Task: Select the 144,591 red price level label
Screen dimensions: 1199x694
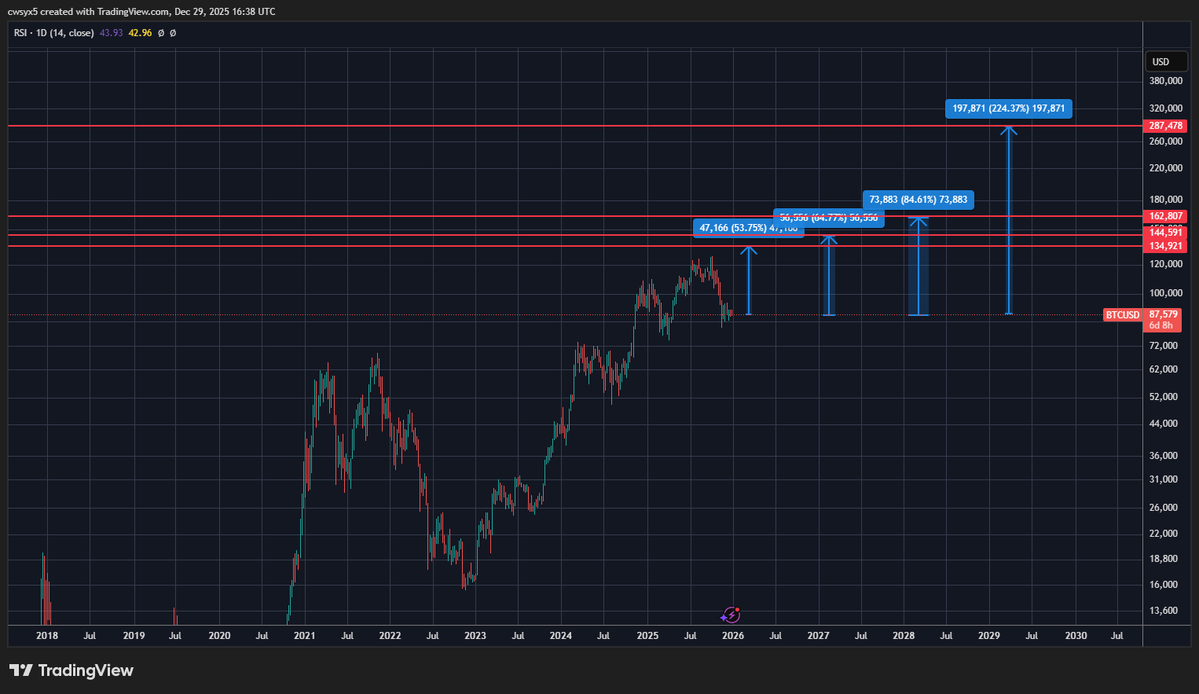Action: coord(1165,232)
